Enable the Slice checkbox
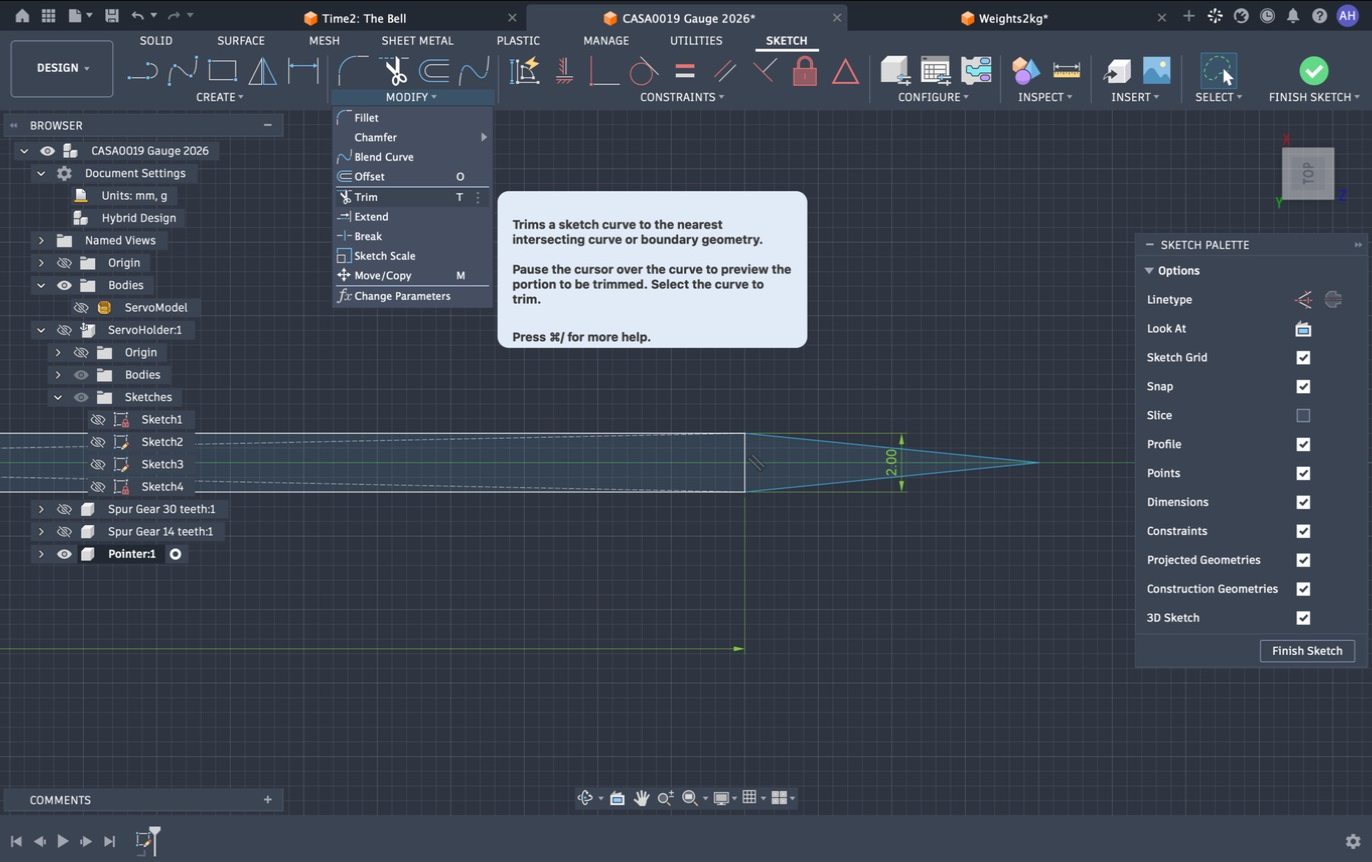This screenshot has width=1372, height=862. [1303, 416]
